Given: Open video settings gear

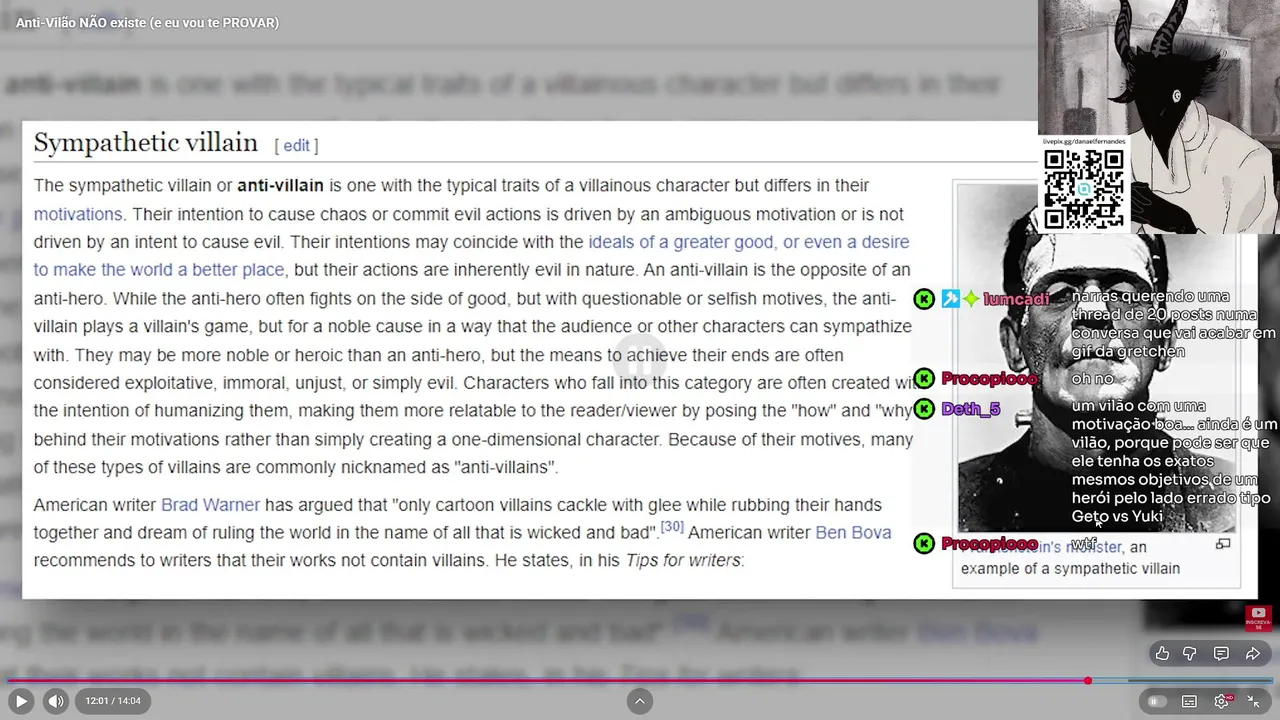Looking at the screenshot, I should pyautogui.click(x=1222, y=701).
